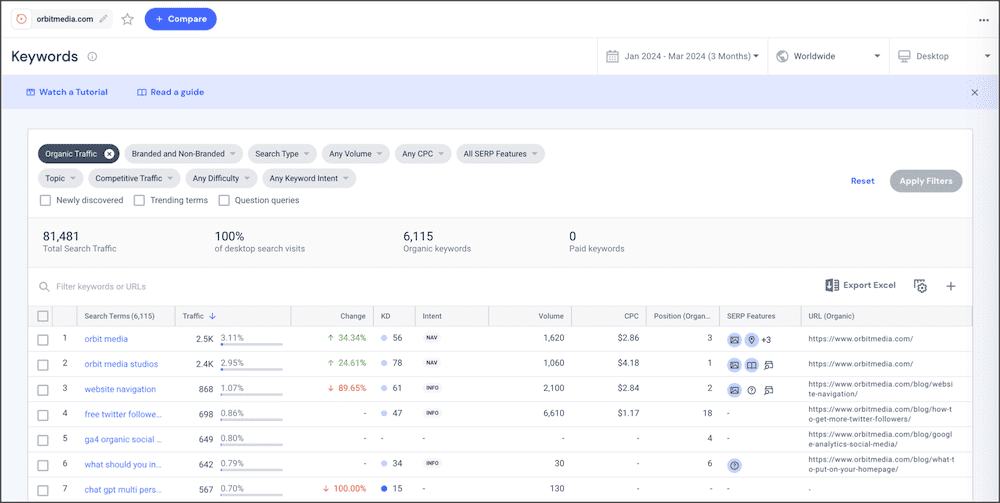Click the plus icon beside column settings
Viewport: 1000px width, 503px height.
pyautogui.click(x=951, y=286)
